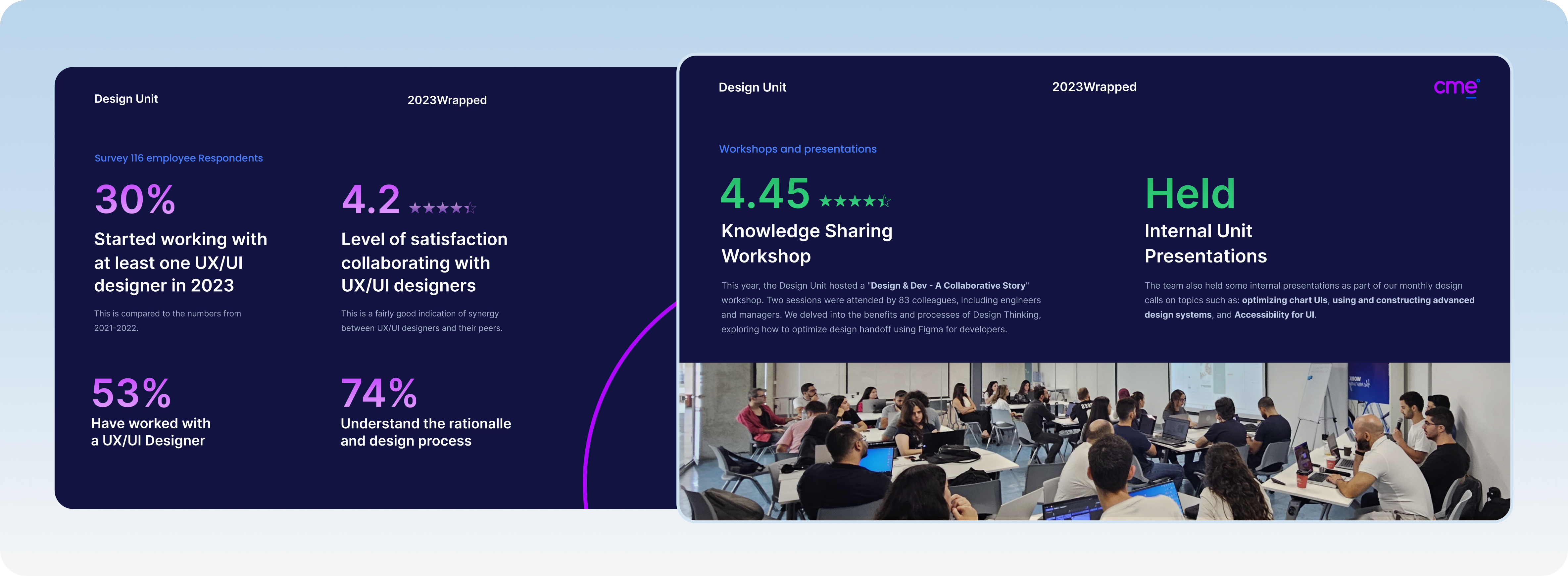This screenshot has height=576, width=1568.
Task: Click 'Design & Dev - A Collaborative Story' bold text
Action: click(x=948, y=286)
